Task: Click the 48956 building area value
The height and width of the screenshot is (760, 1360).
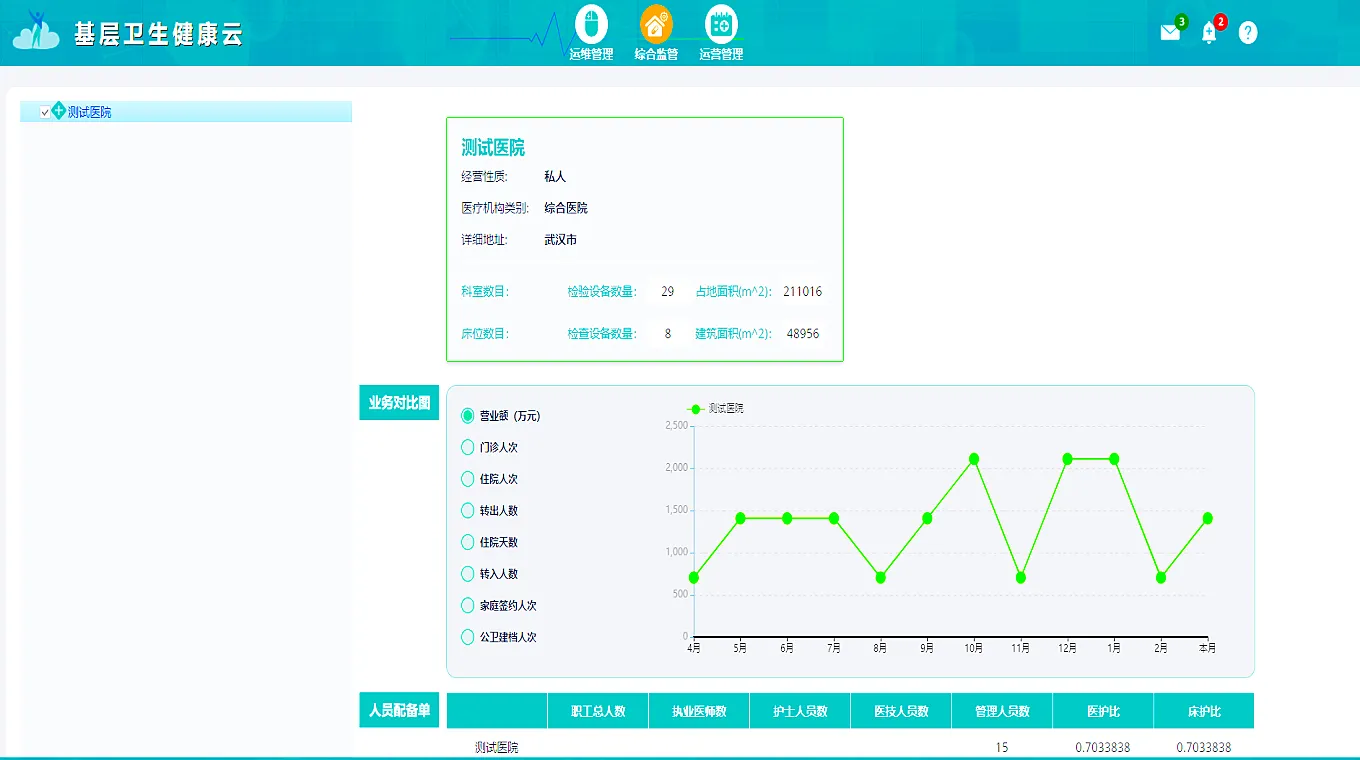Action: click(803, 334)
